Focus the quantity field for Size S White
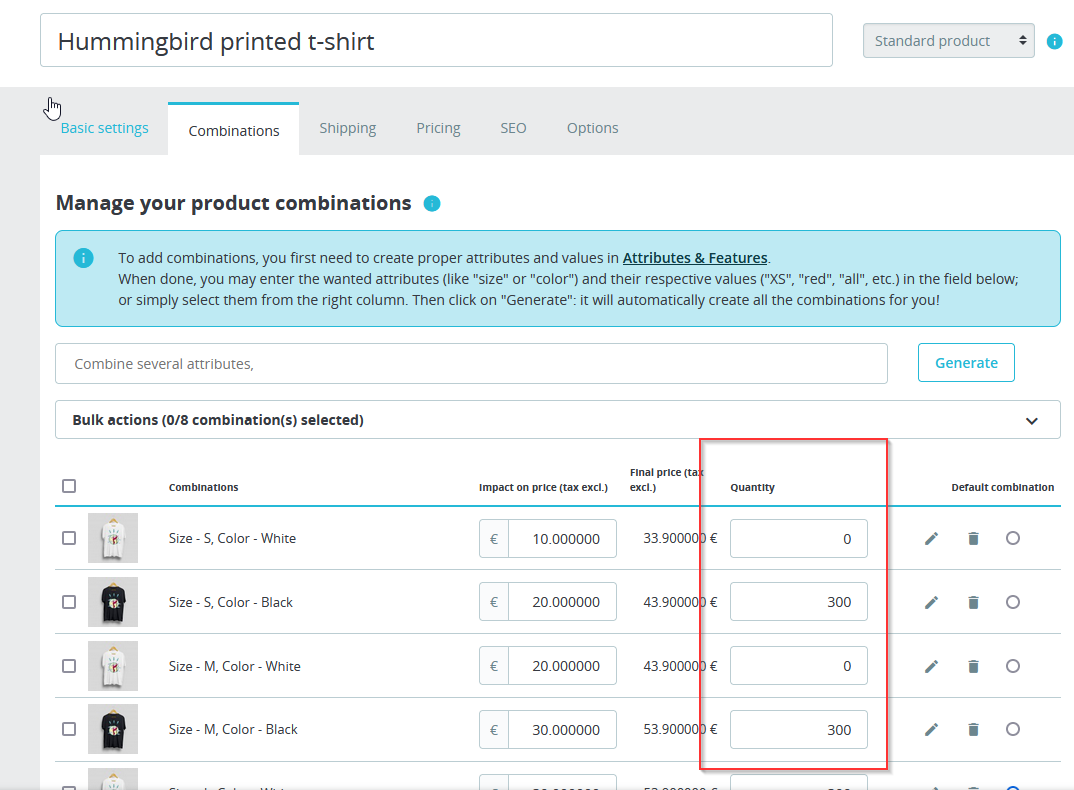Viewport: 1074px width, 790px height. click(798, 539)
